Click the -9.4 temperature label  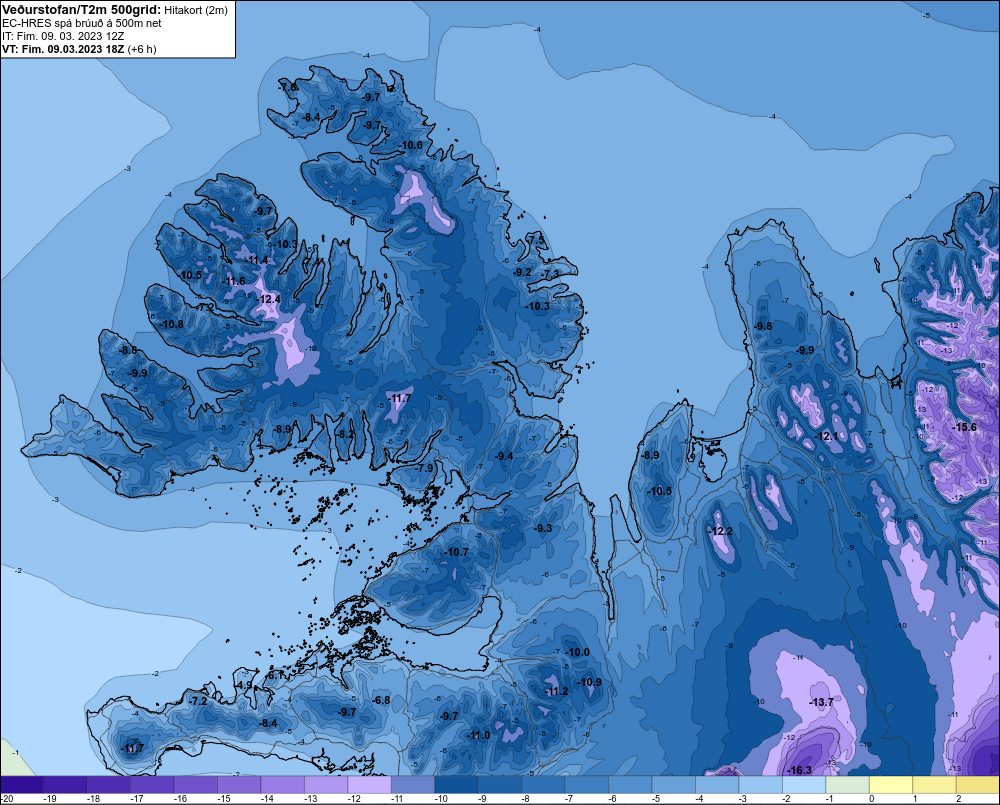[x=504, y=455]
